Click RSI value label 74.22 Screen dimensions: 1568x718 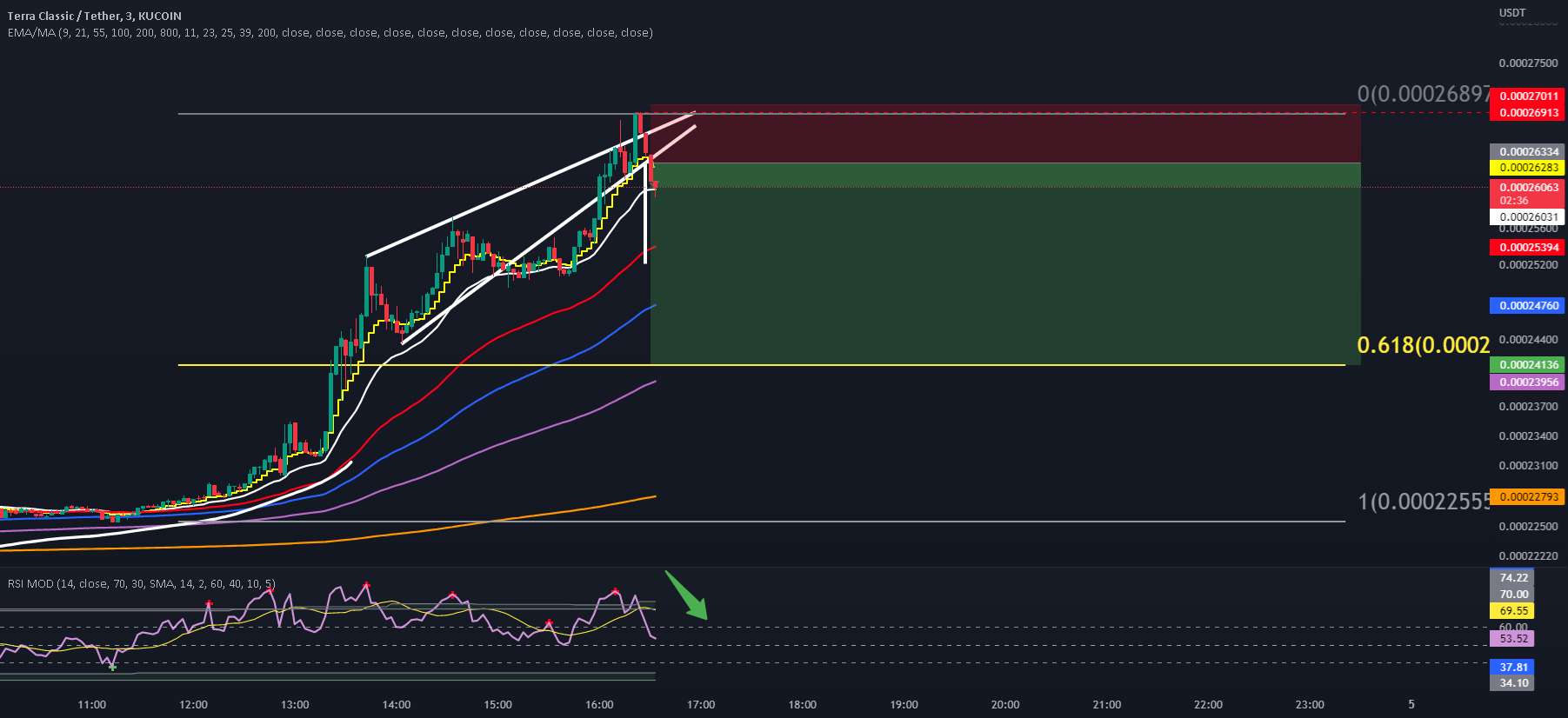pyautogui.click(x=1513, y=577)
